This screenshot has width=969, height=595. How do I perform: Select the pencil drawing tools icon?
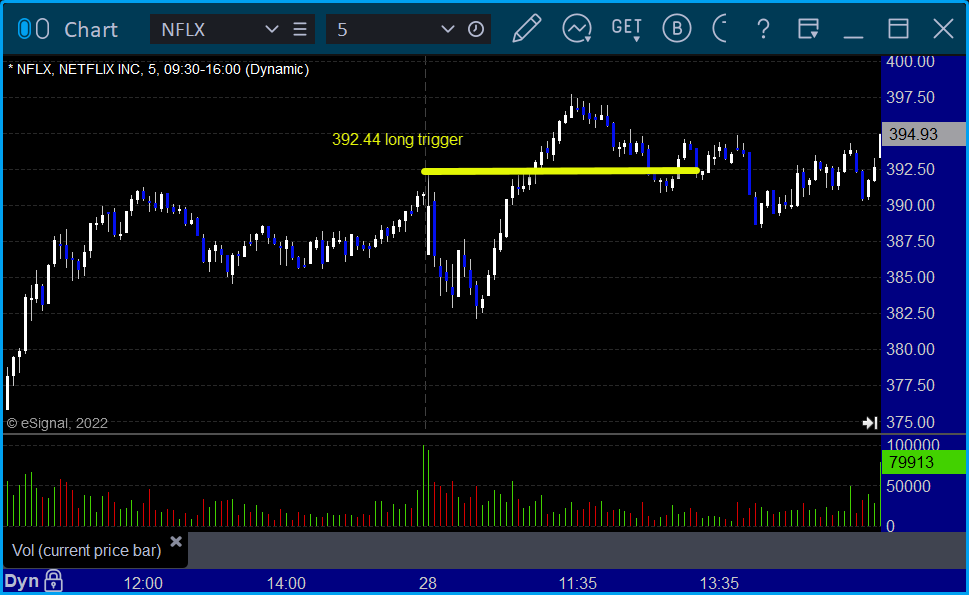click(x=527, y=29)
